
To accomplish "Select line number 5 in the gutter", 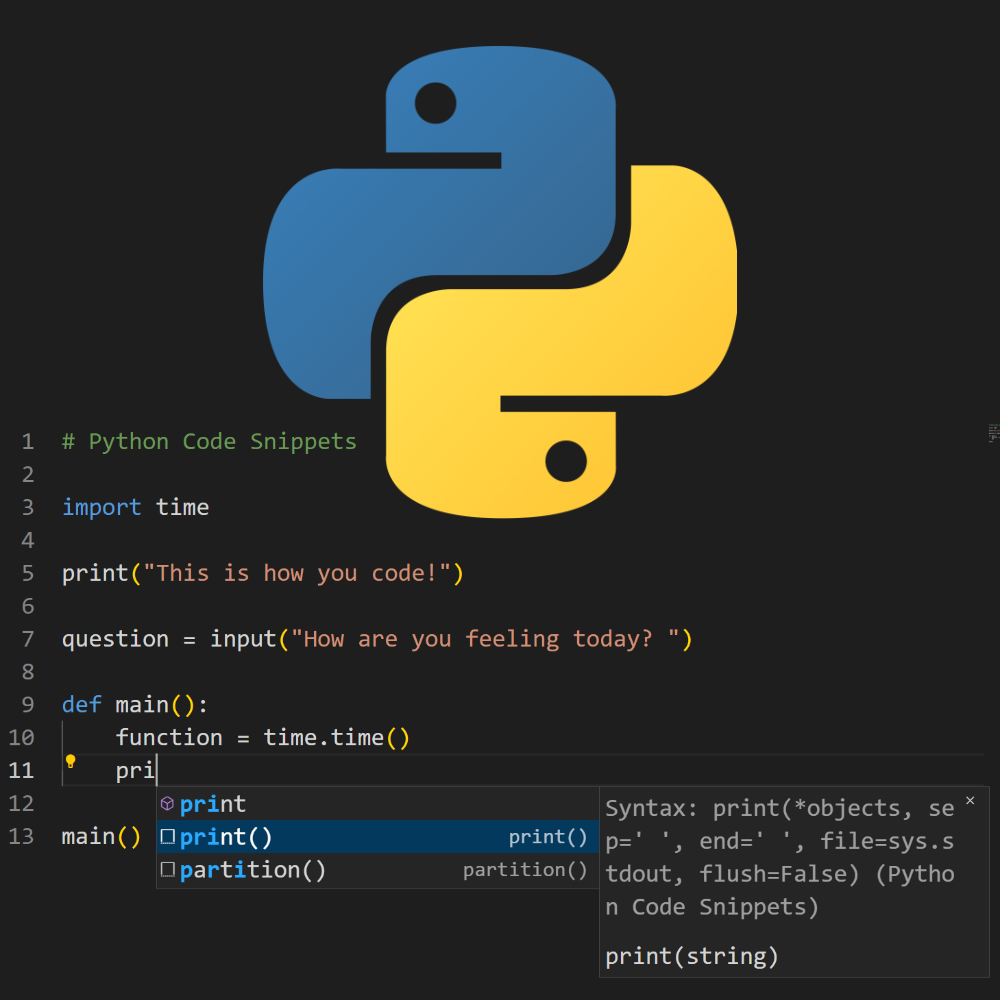I will click(27, 574).
